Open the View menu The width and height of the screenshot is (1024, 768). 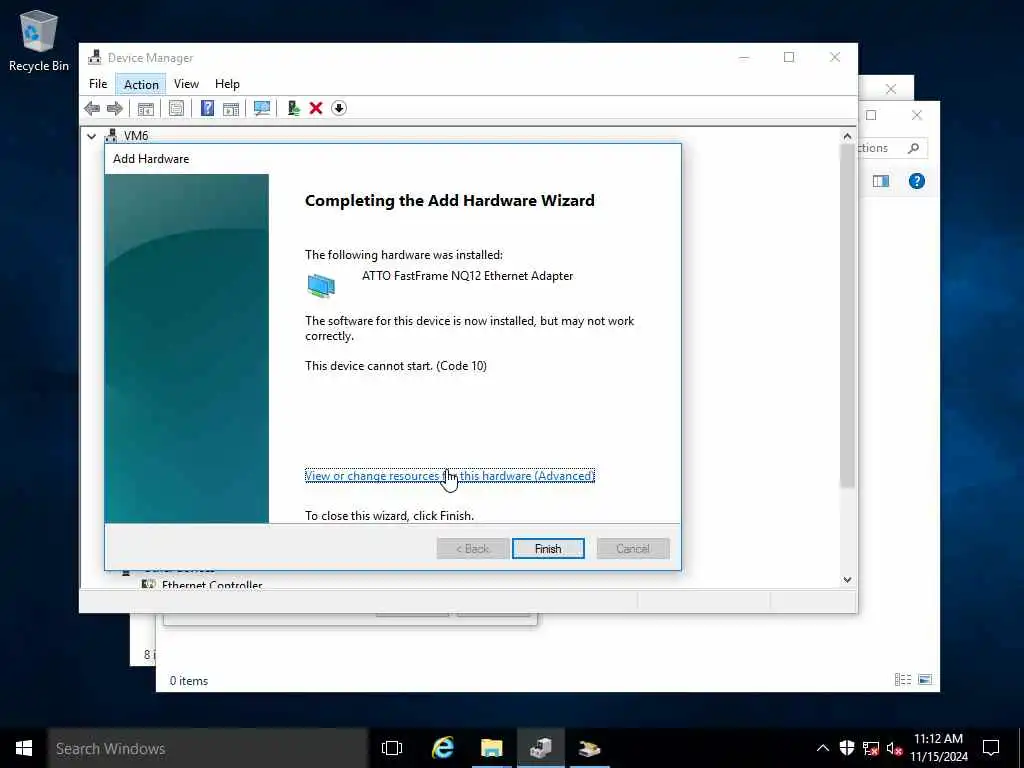click(x=186, y=84)
